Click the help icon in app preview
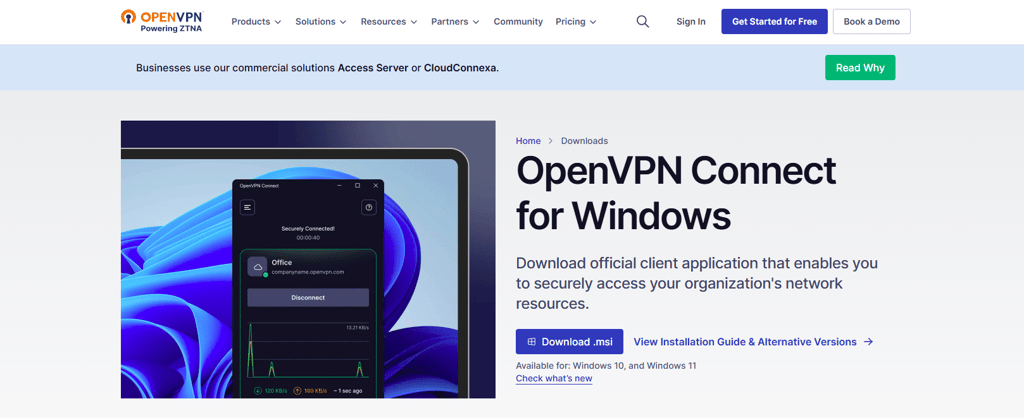 tap(369, 208)
